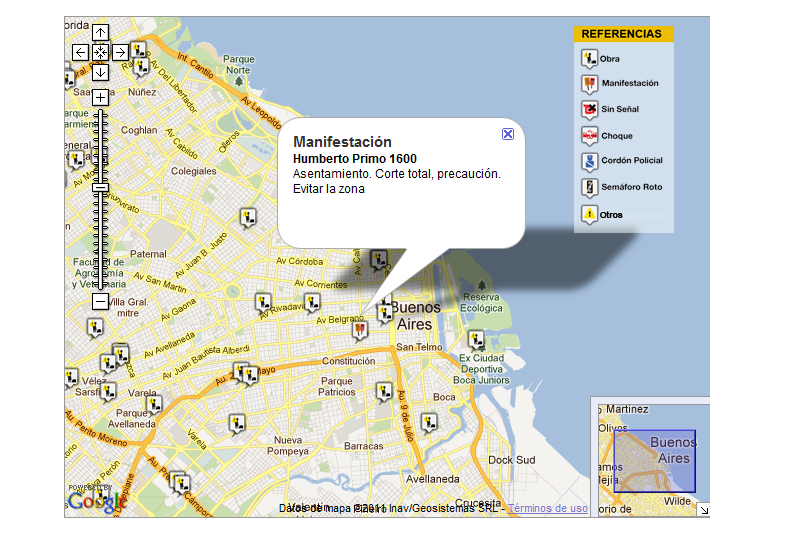Select the Cordón Policial legend icon
788x540 pixels.
589,162
